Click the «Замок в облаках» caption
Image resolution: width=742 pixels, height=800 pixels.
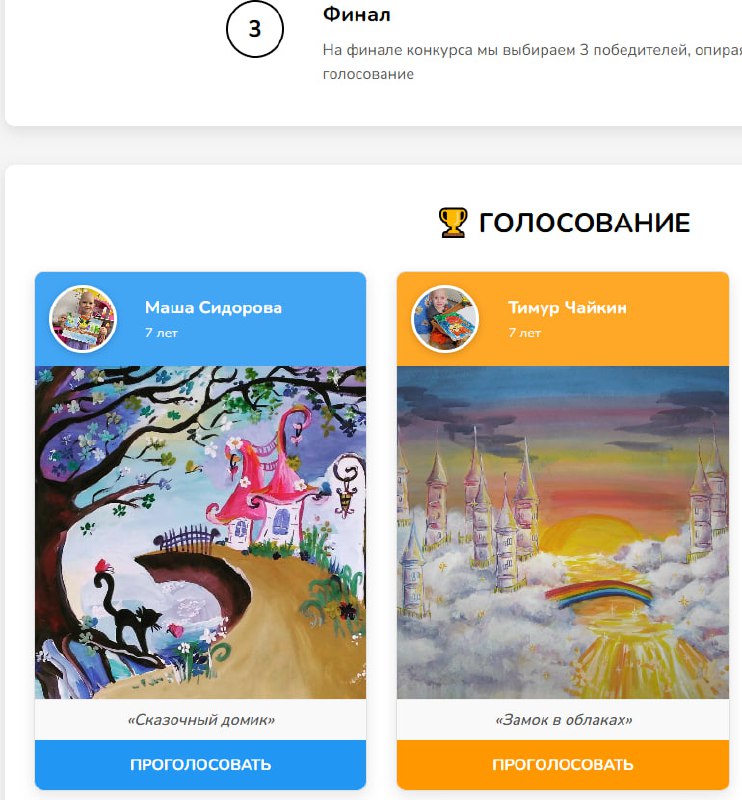(x=563, y=720)
